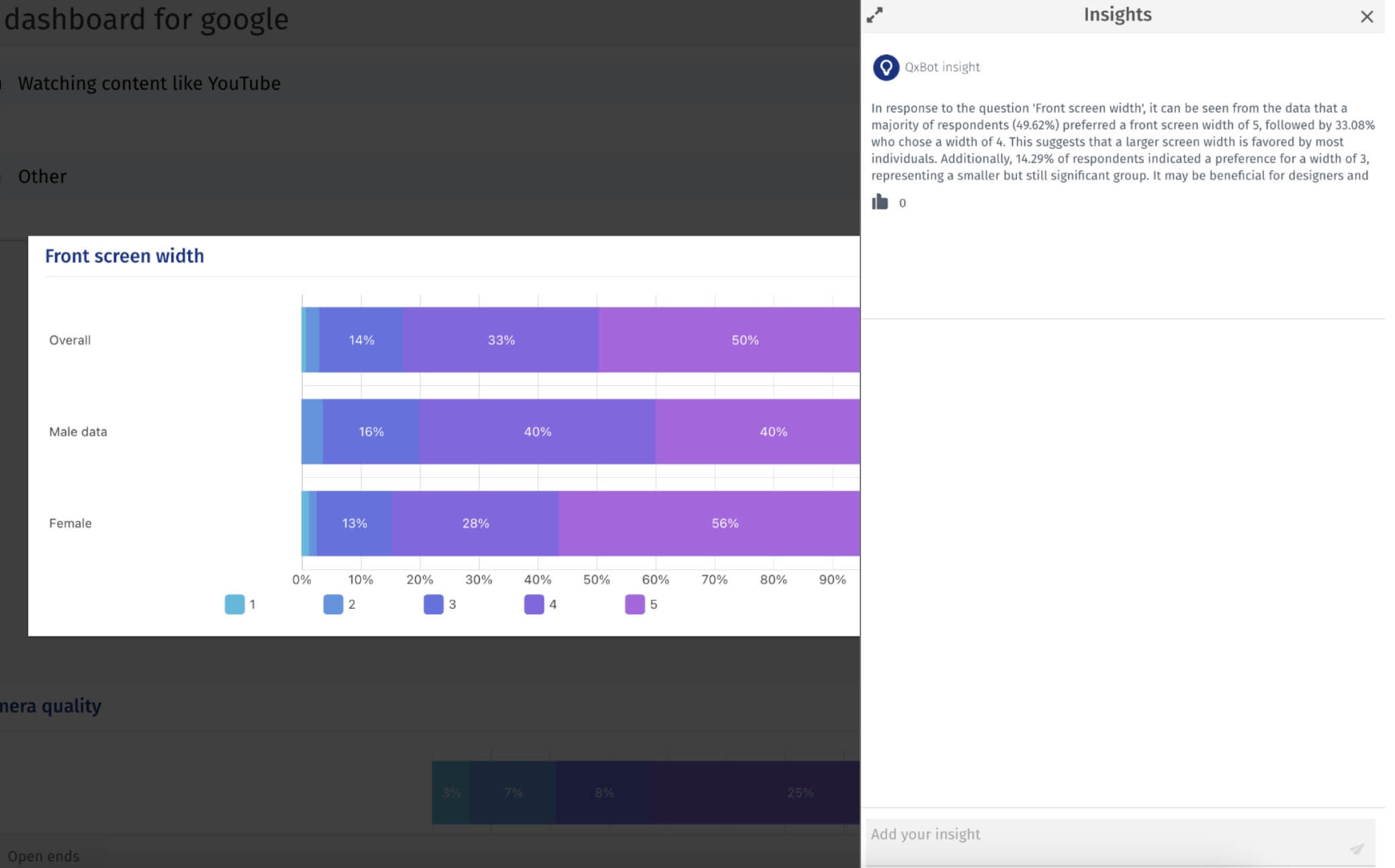The image size is (1395, 868).
Task: Toggle legend item 4 swatch
Action: (534, 604)
